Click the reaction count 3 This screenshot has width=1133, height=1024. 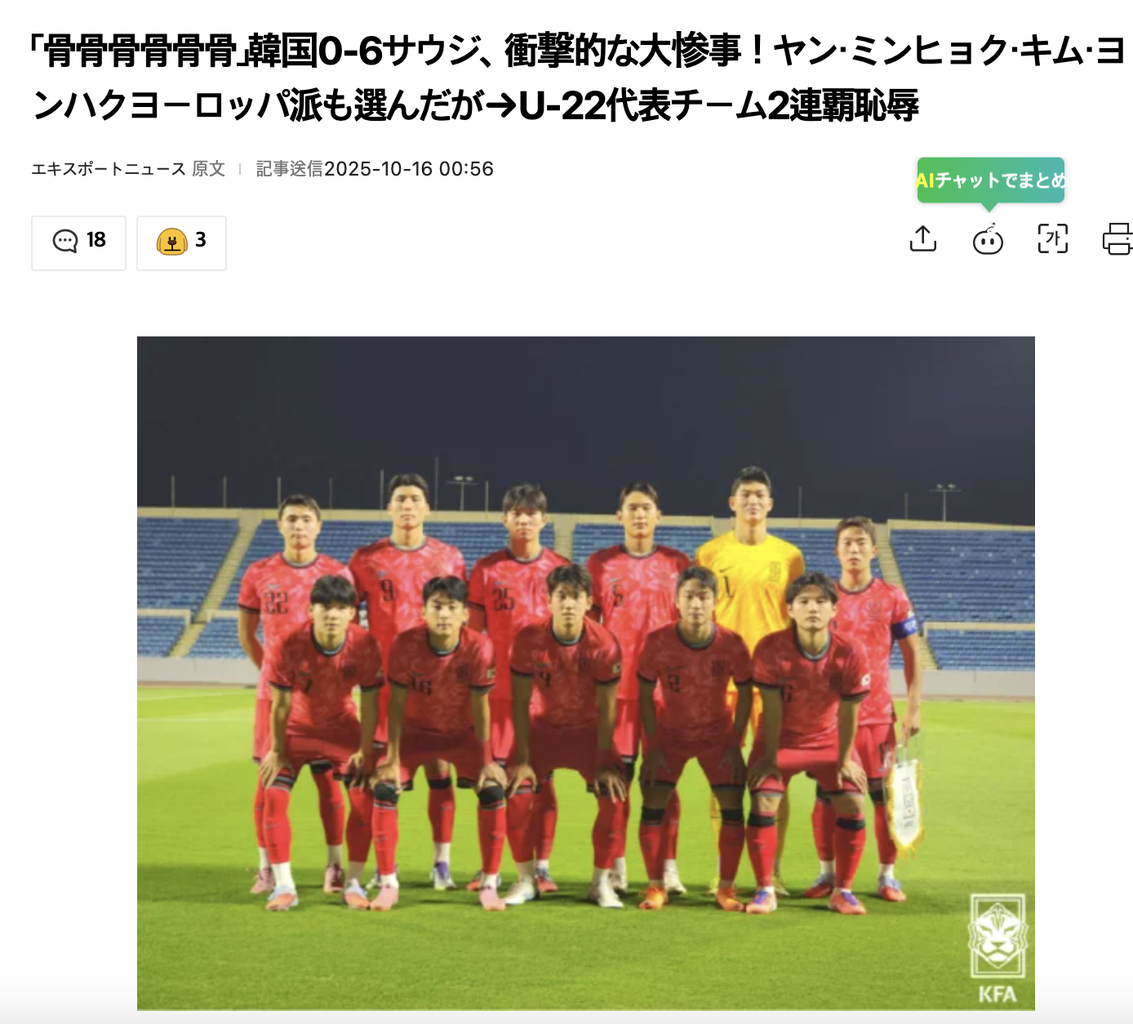(x=201, y=240)
